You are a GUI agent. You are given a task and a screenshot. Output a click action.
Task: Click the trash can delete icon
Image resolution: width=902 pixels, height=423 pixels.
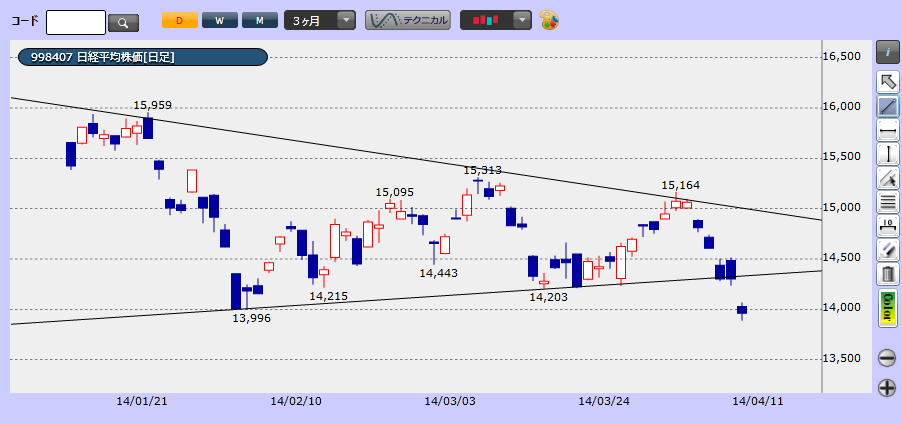888,275
